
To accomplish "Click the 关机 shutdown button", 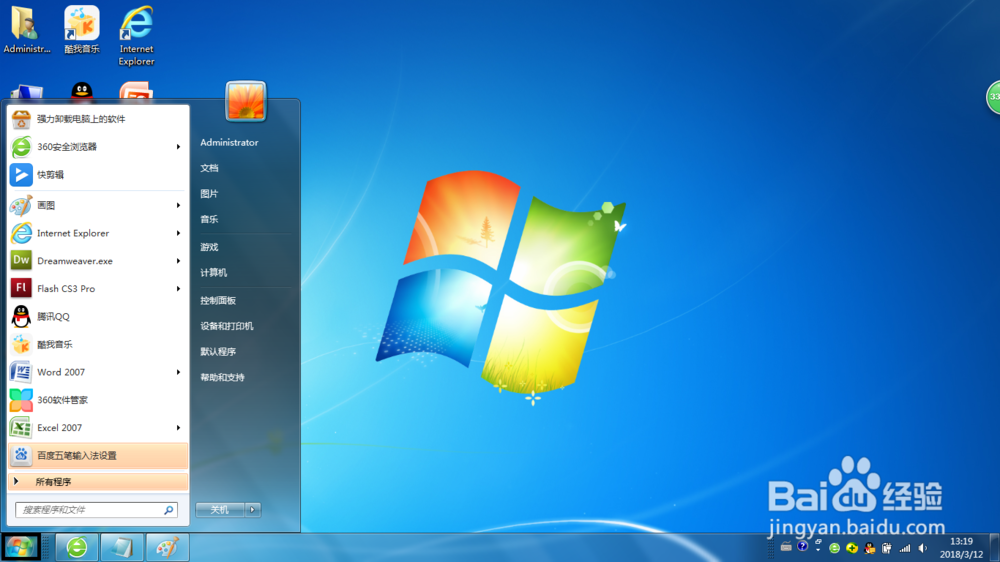I will (220, 510).
